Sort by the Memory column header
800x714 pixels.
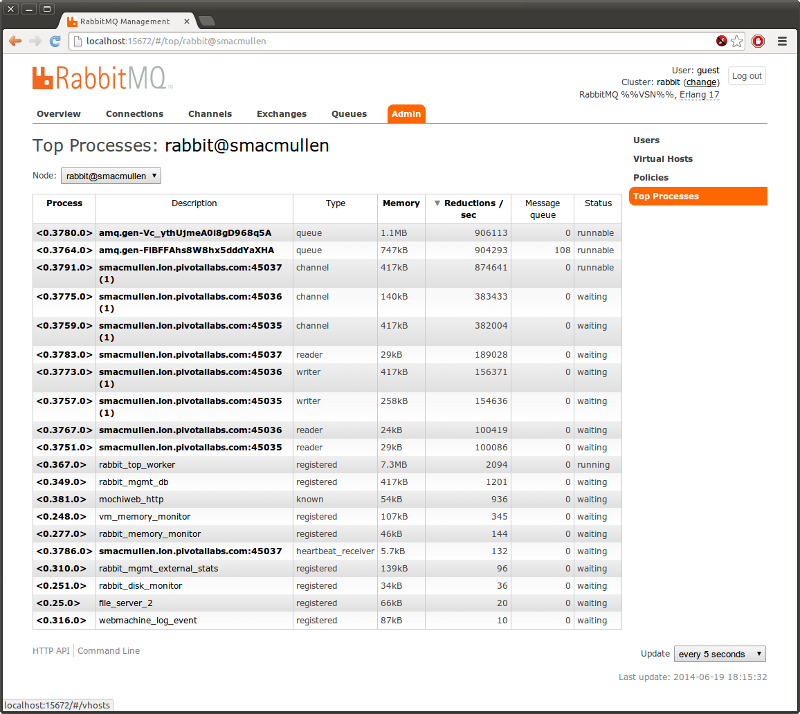pos(401,203)
